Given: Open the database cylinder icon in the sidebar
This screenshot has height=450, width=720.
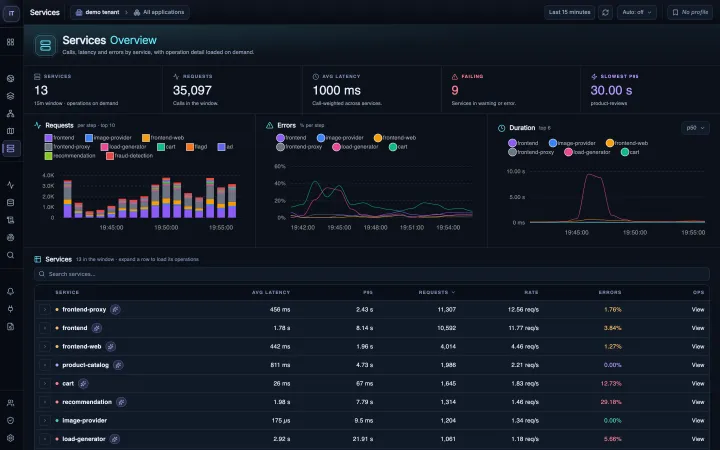Looking at the screenshot, I should click(x=11, y=202).
